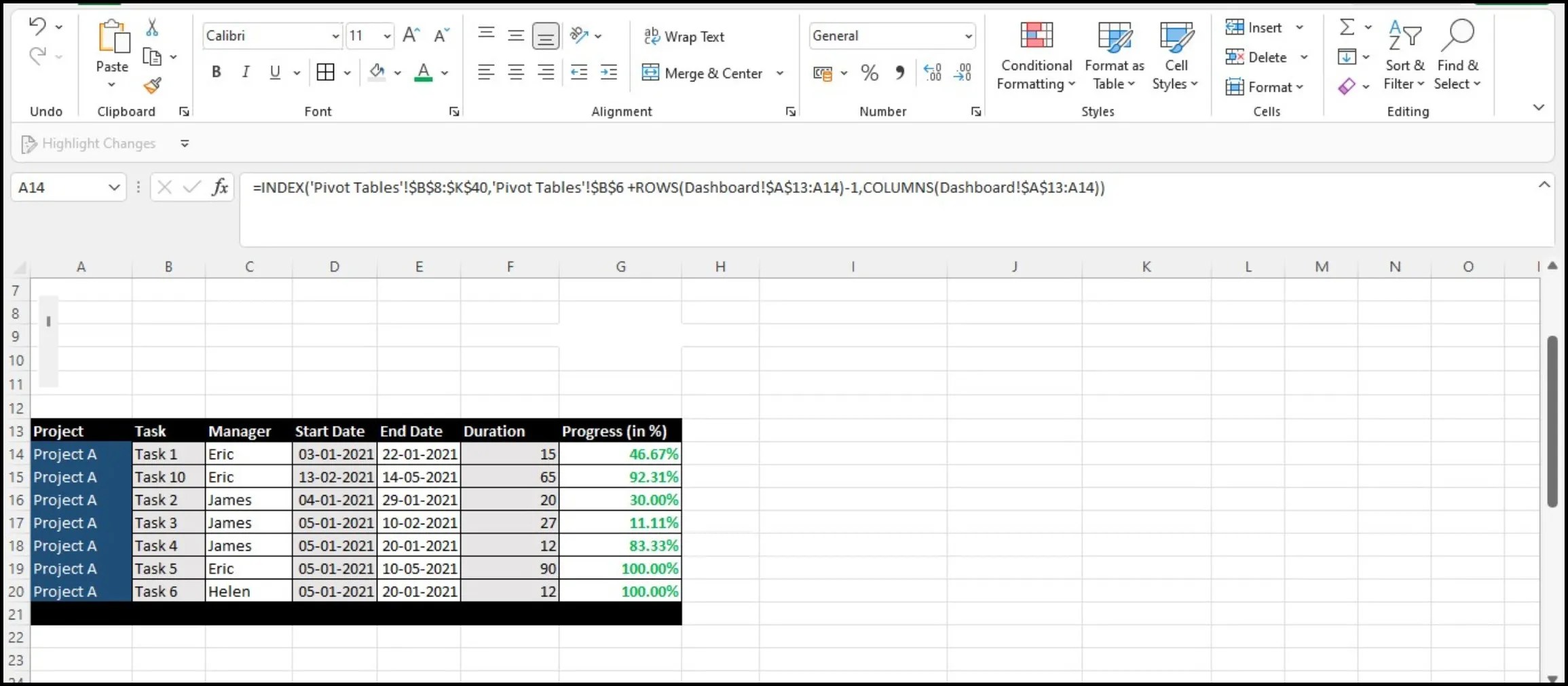Toggle the Percent Style number format
Viewport: 1568px width, 686px height.
(870, 72)
